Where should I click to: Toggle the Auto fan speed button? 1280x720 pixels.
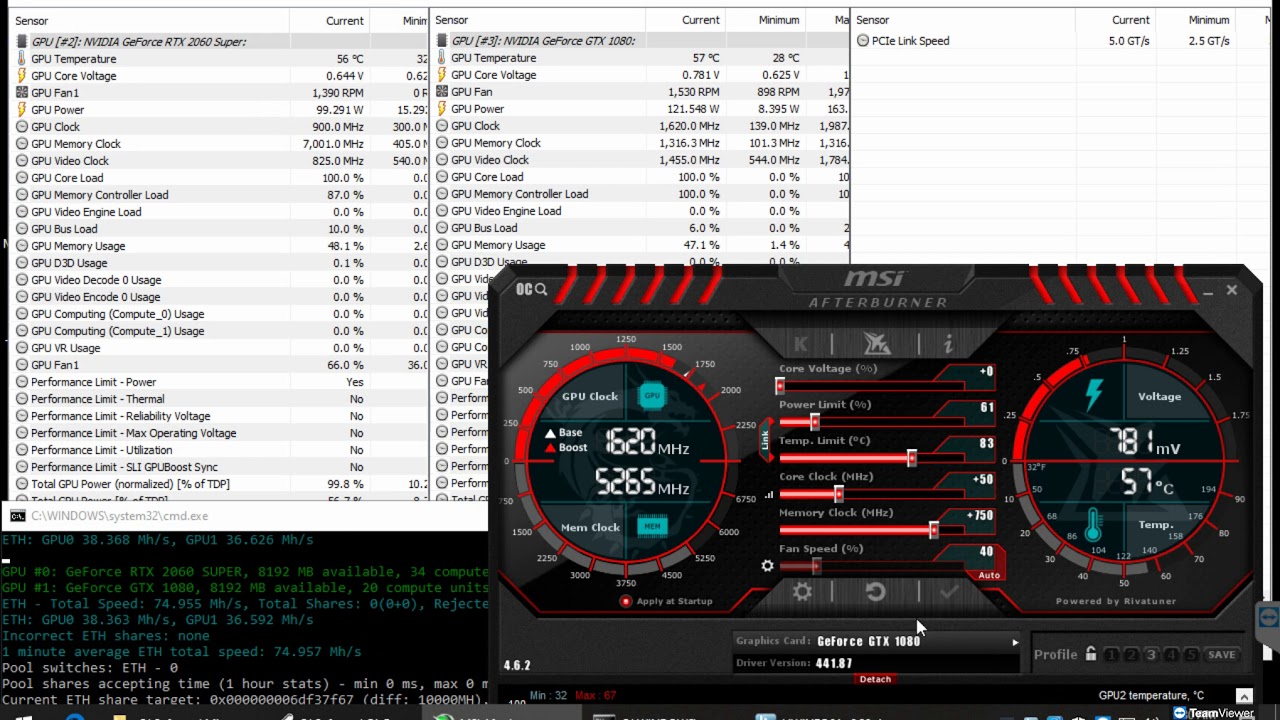point(989,575)
